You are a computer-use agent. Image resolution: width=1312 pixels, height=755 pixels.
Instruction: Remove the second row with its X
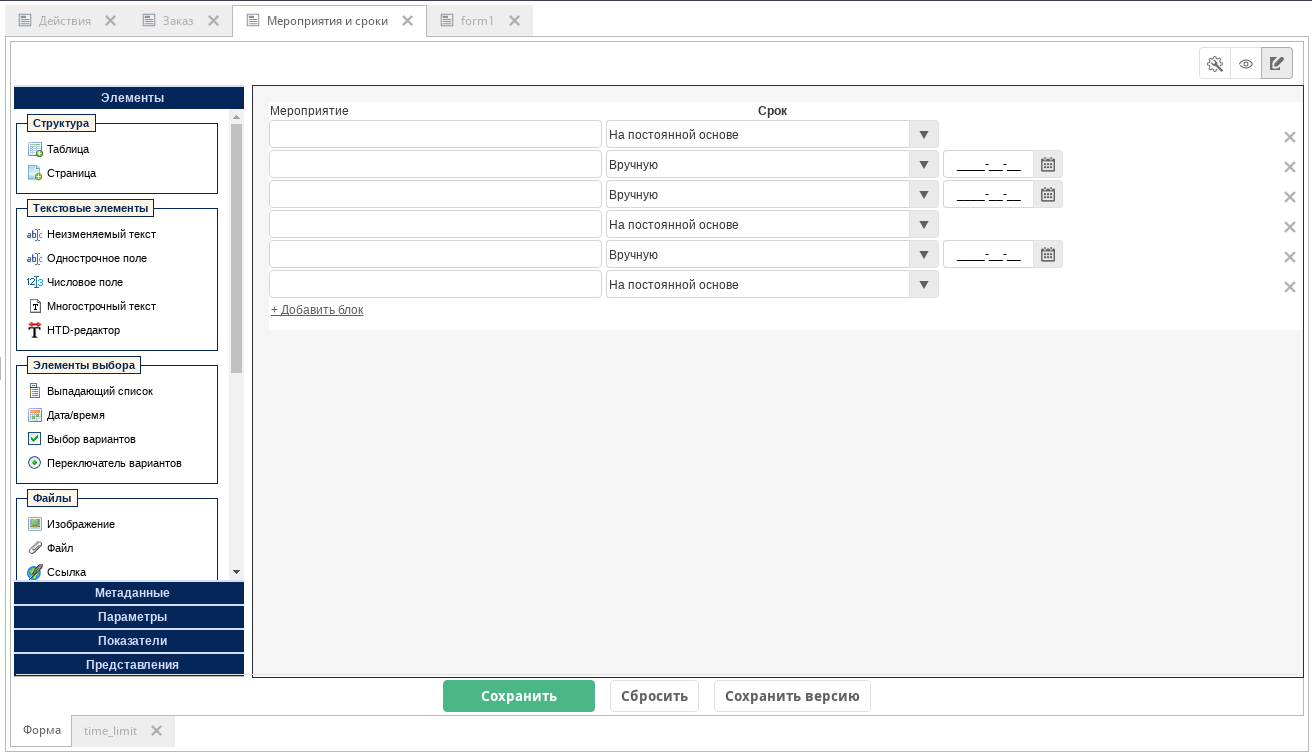[1290, 167]
